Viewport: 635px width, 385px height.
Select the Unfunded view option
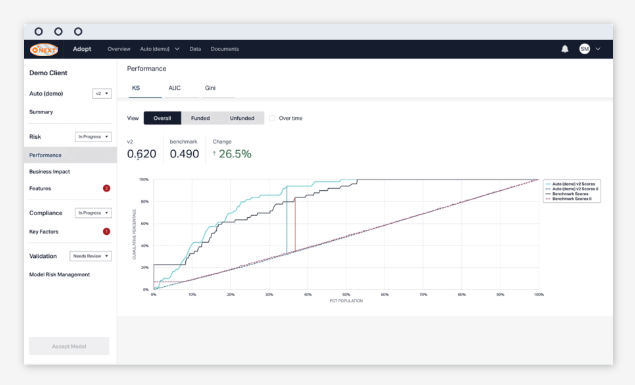pos(242,118)
